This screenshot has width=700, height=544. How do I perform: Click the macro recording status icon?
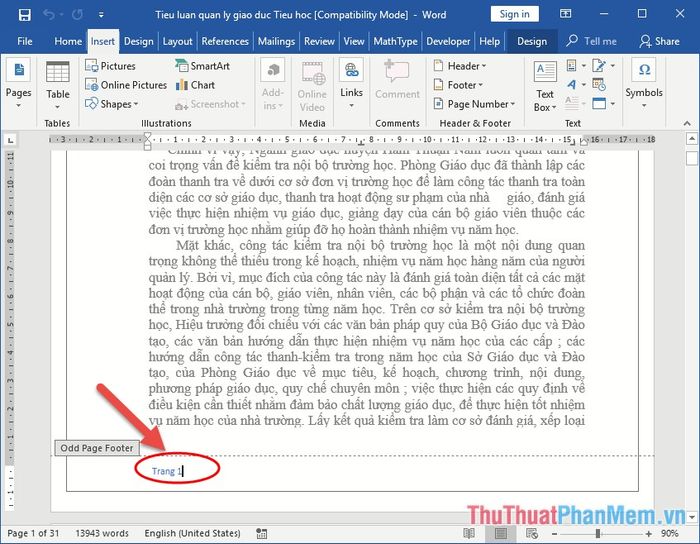point(262,533)
